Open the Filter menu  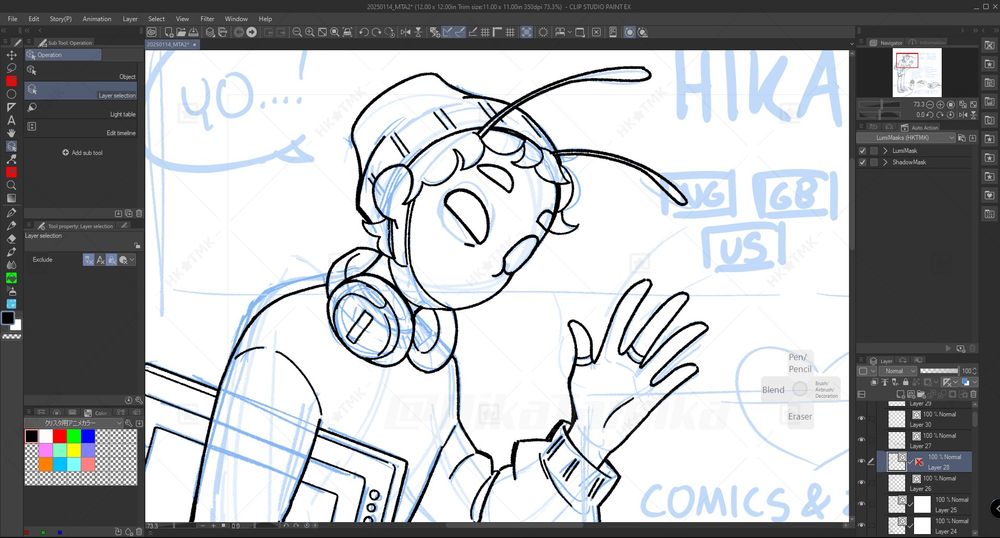coord(207,18)
